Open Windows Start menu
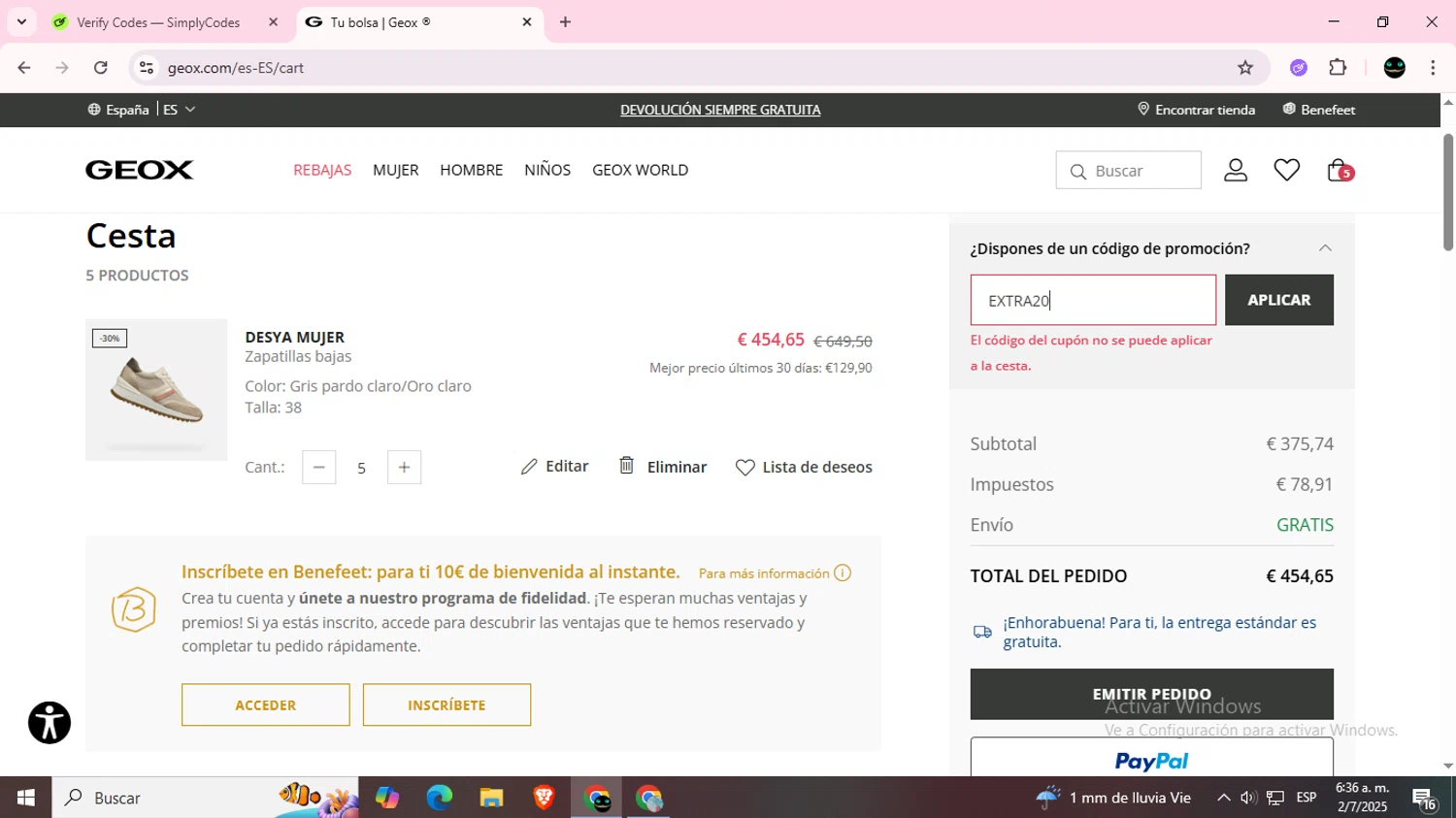The width and height of the screenshot is (1456, 818). coord(26,798)
